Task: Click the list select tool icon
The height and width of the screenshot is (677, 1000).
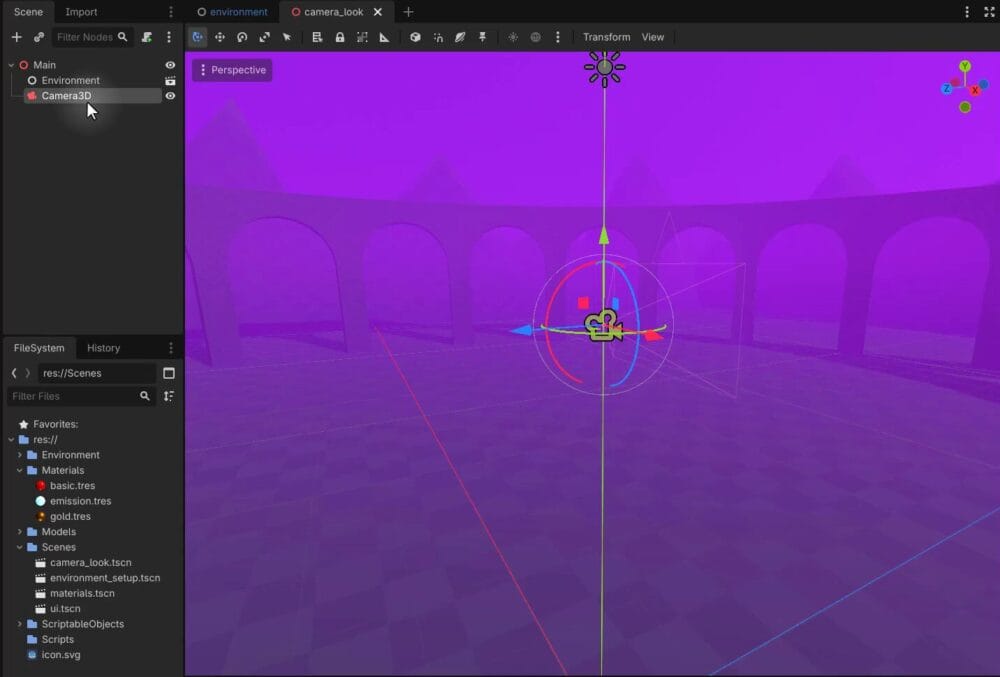Action: point(317,37)
